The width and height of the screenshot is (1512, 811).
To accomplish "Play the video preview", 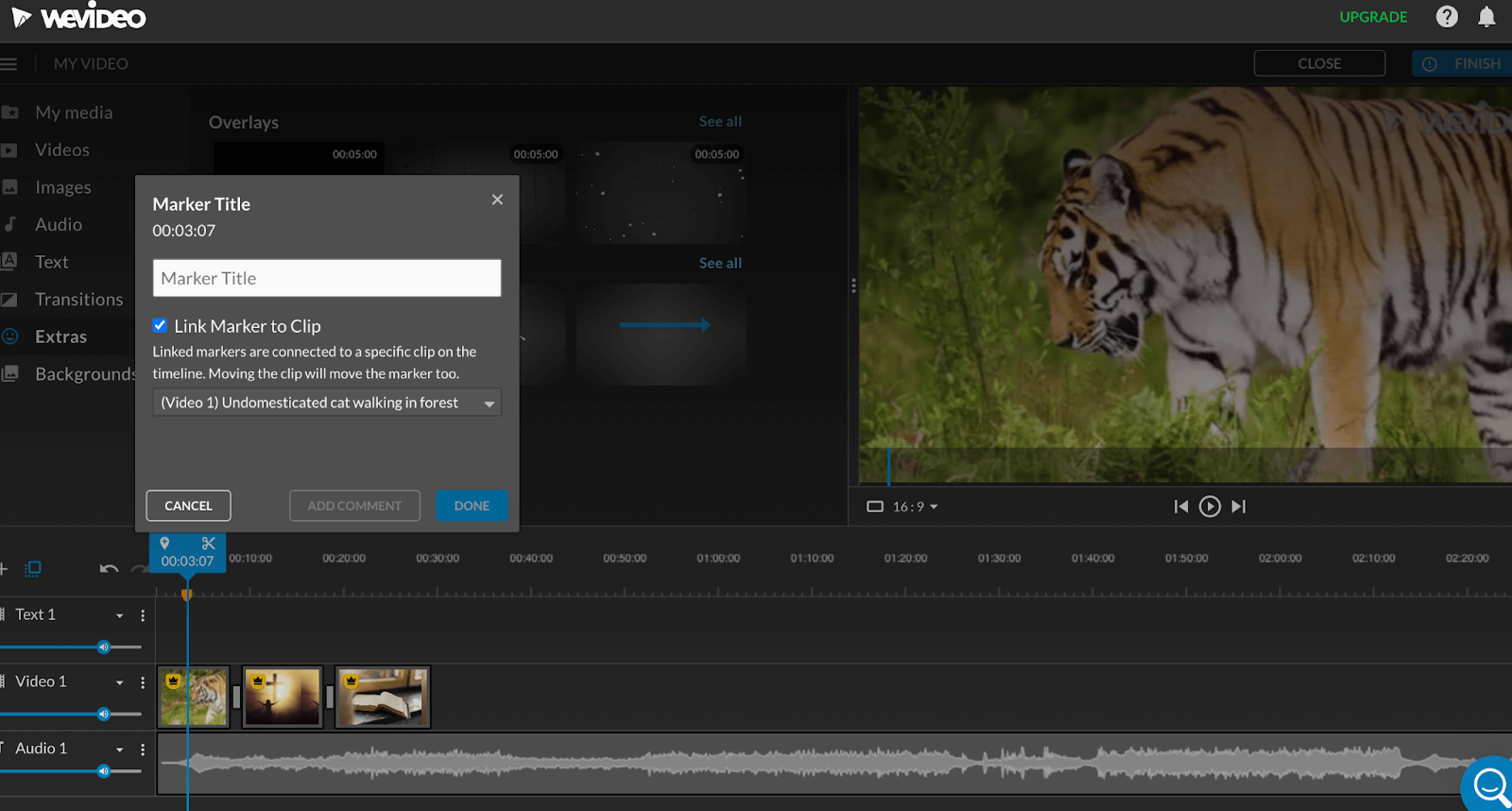I will click(x=1210, y=507).
